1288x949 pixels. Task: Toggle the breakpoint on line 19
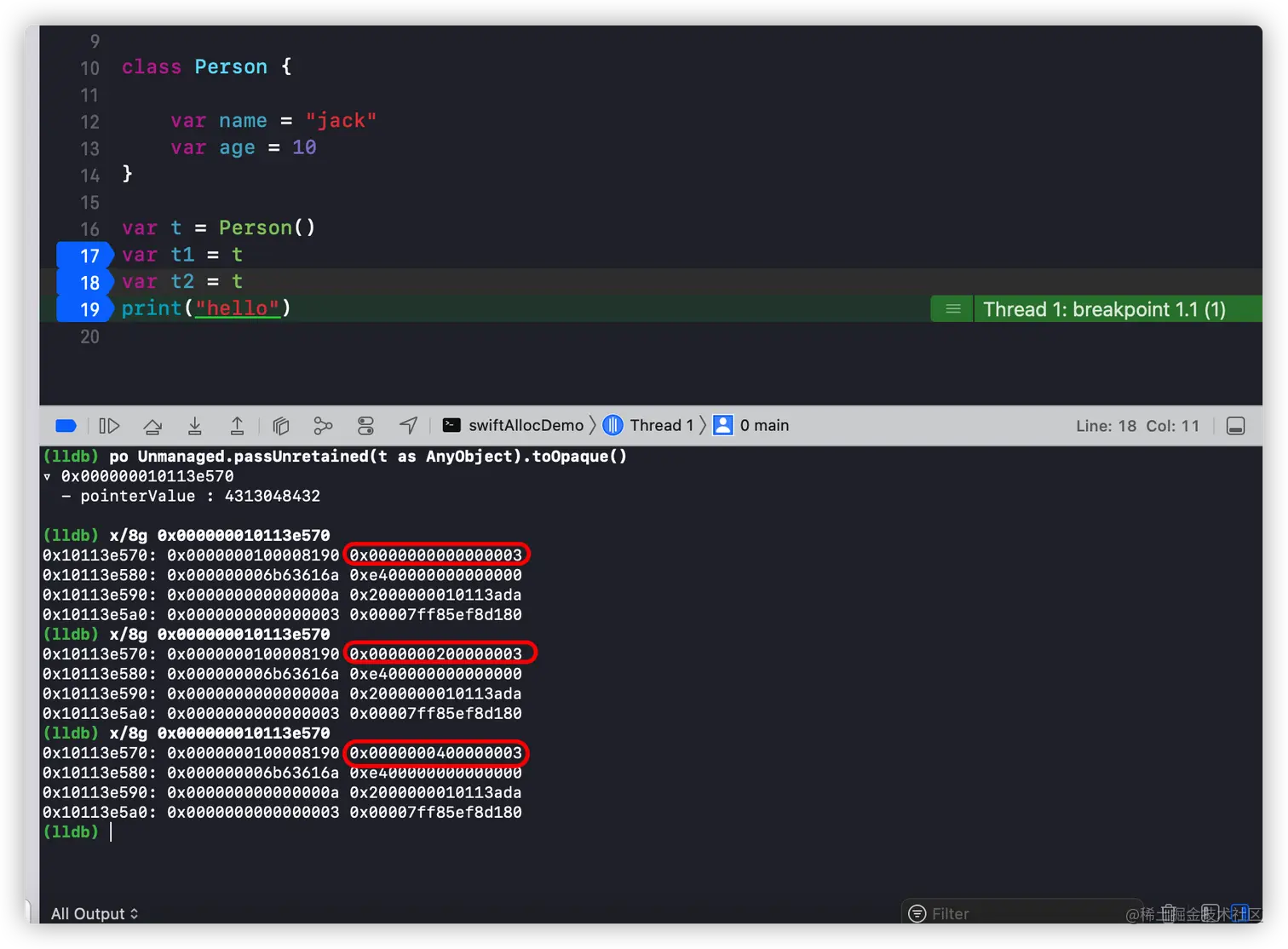(84, 308)
